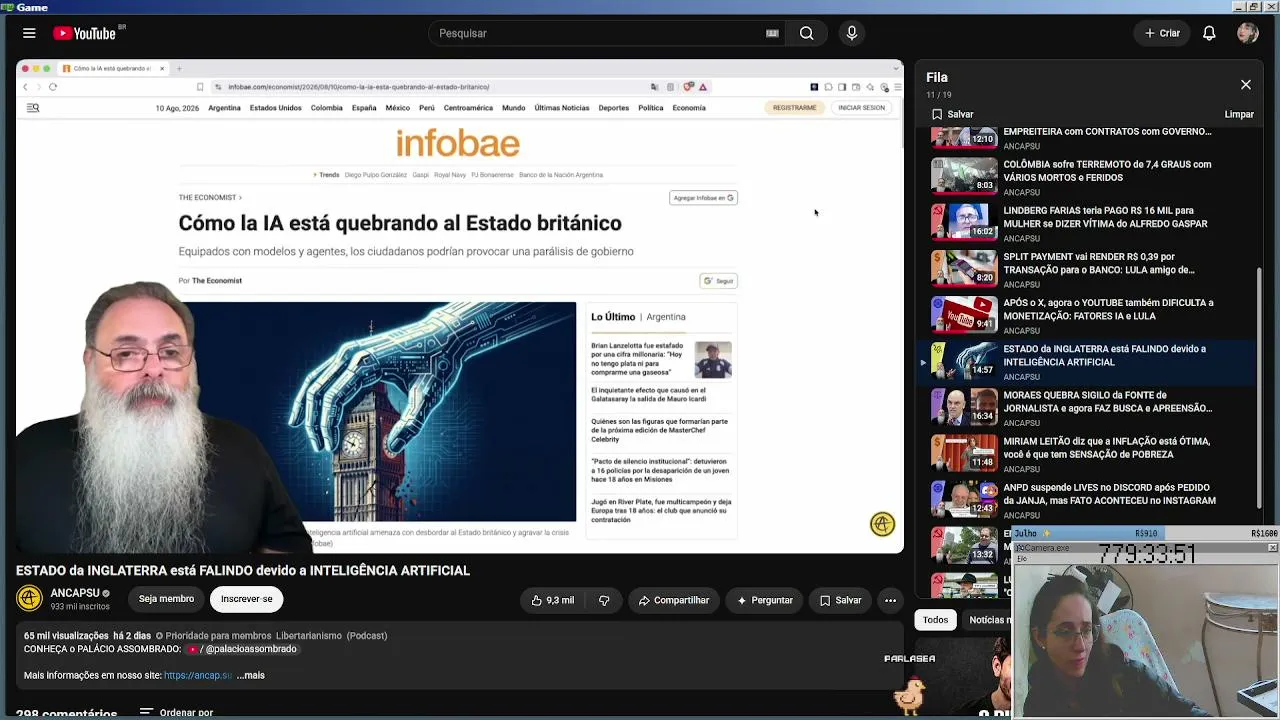1280x720 pixels.
Task: Select the COLÔMBIA sofre TERREMOTO thumbnail
Action: [x=964, y=175]
